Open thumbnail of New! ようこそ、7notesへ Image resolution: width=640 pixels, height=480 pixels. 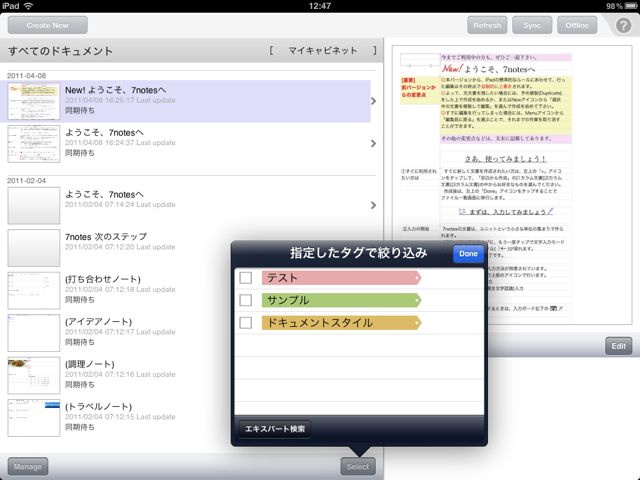34,101
